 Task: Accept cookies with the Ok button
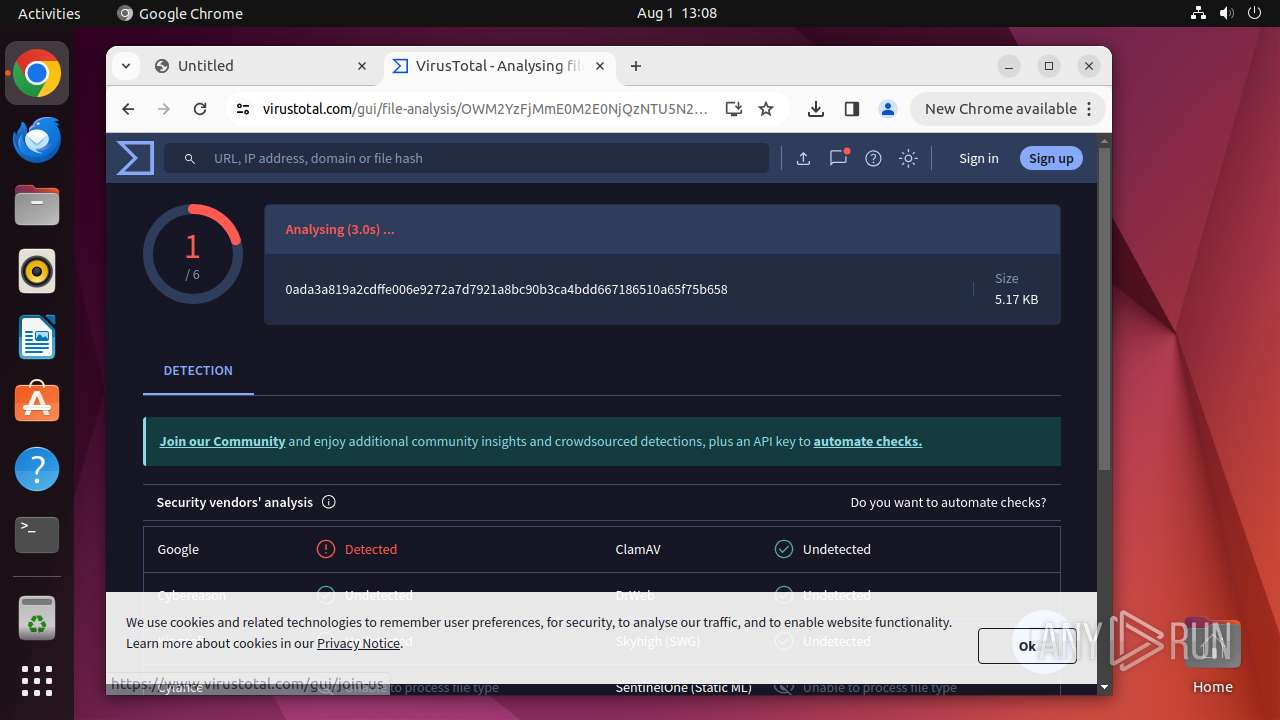[1027, 646]
